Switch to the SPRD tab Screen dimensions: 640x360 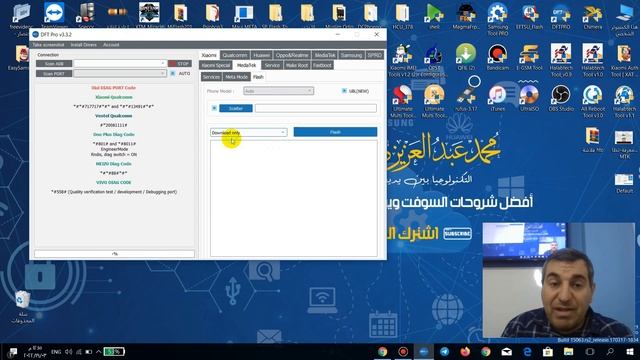374,55
